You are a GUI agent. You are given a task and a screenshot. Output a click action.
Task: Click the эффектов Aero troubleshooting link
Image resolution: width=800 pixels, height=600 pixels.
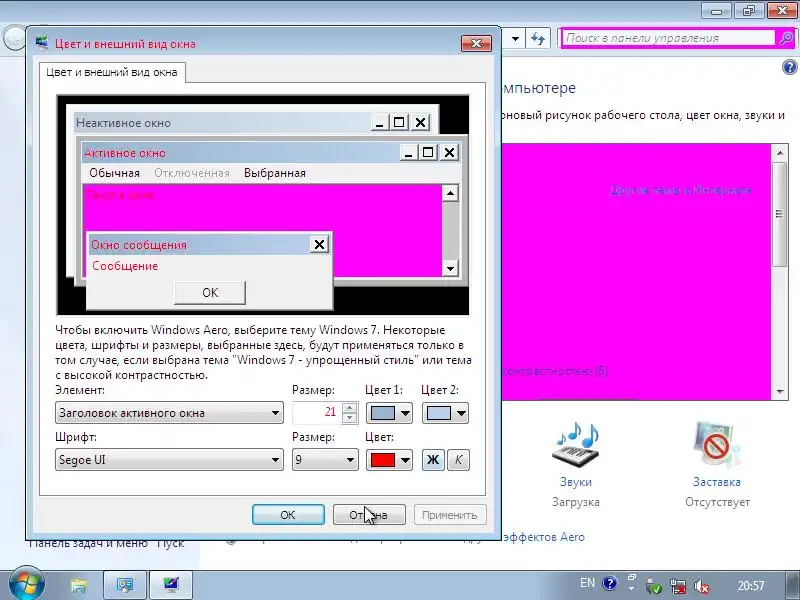tap(544, 537)
